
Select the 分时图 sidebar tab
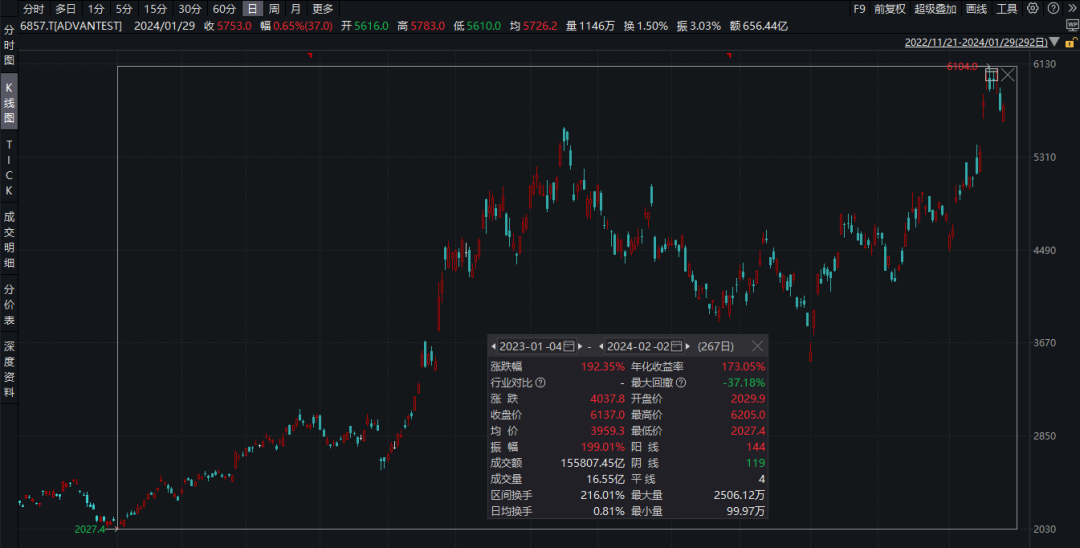[9, 45]
